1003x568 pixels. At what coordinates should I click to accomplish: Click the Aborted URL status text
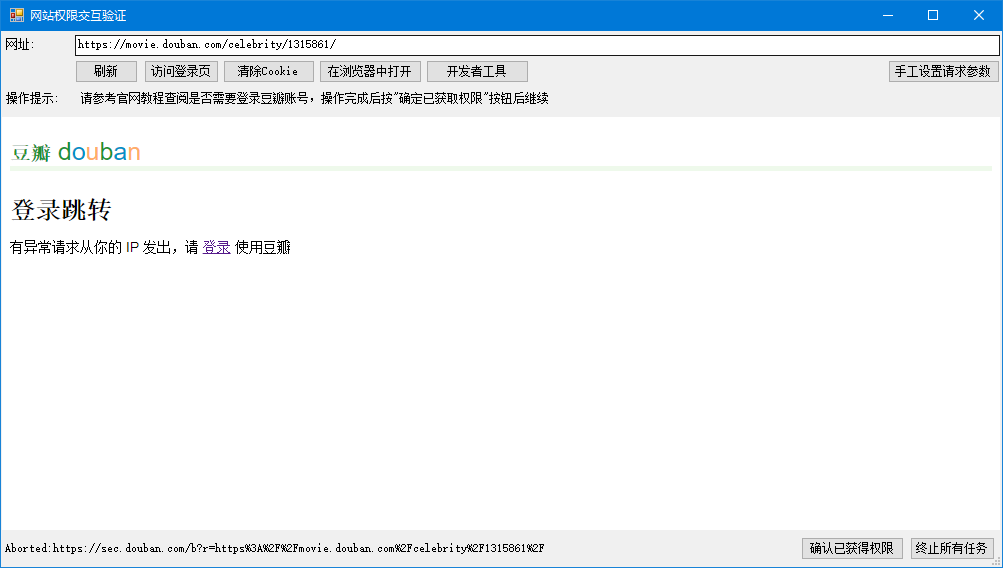pyautogui.click(x=274, y=548)
